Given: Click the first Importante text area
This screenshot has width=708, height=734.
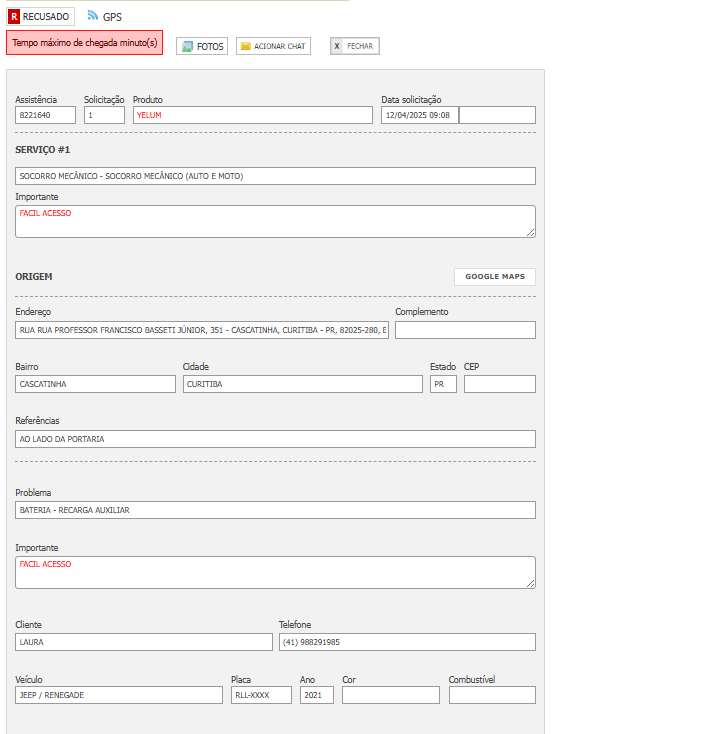Looking at the screenshot, I should tap(275, 221).
